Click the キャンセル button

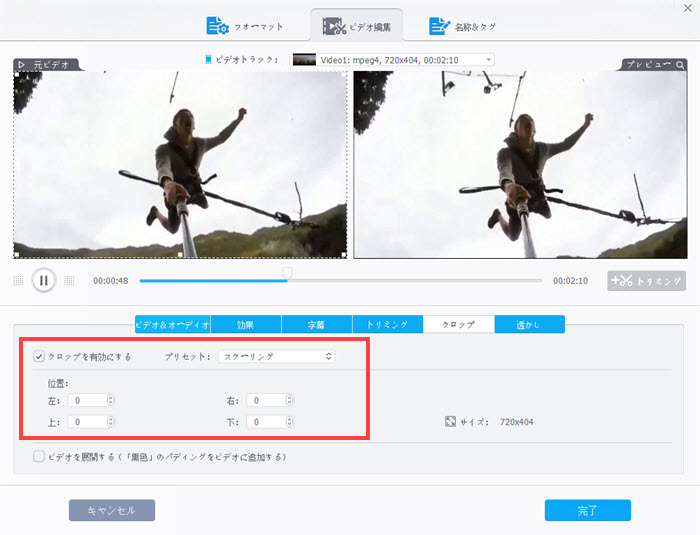coord(112,510)
